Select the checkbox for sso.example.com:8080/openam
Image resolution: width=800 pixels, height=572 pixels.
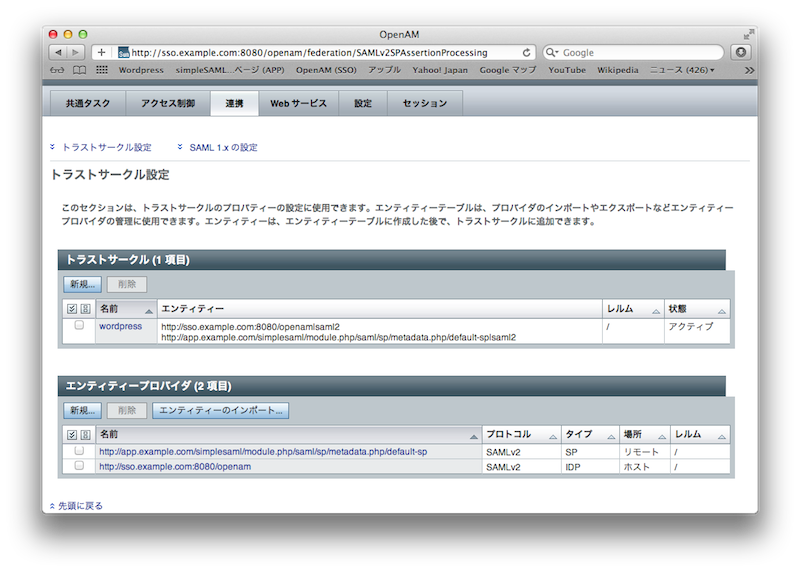pyautogui.click(x=79, y=466)
